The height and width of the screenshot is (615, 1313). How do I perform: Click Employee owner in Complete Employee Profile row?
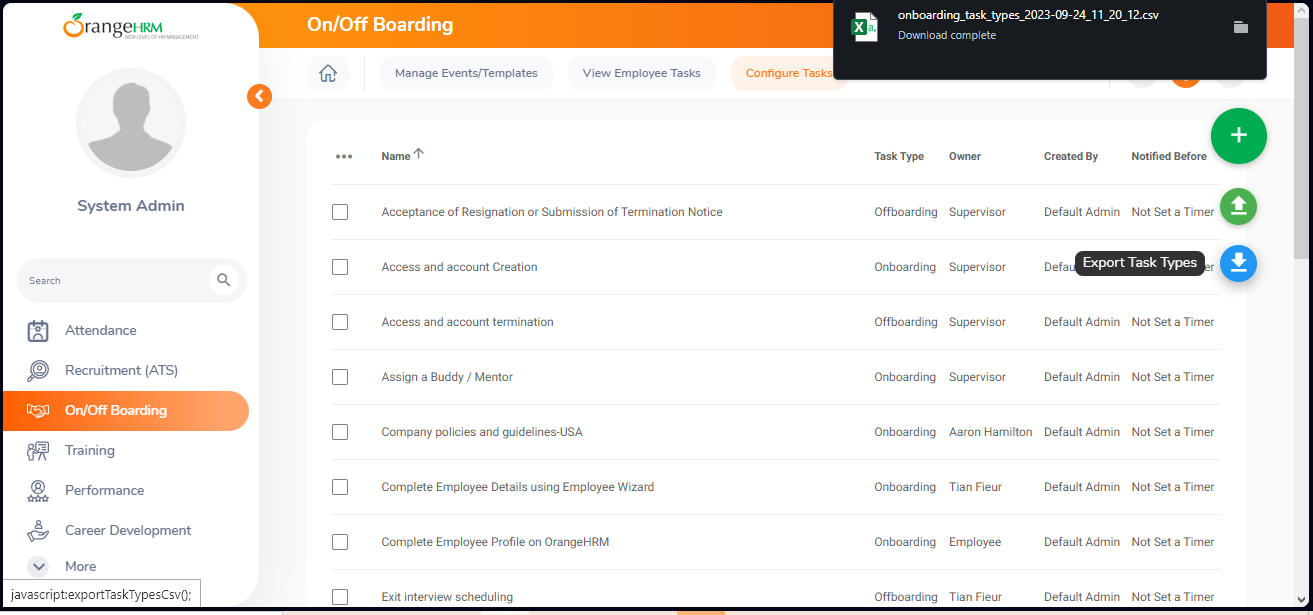pyautogui.click(x=975, y=542)
